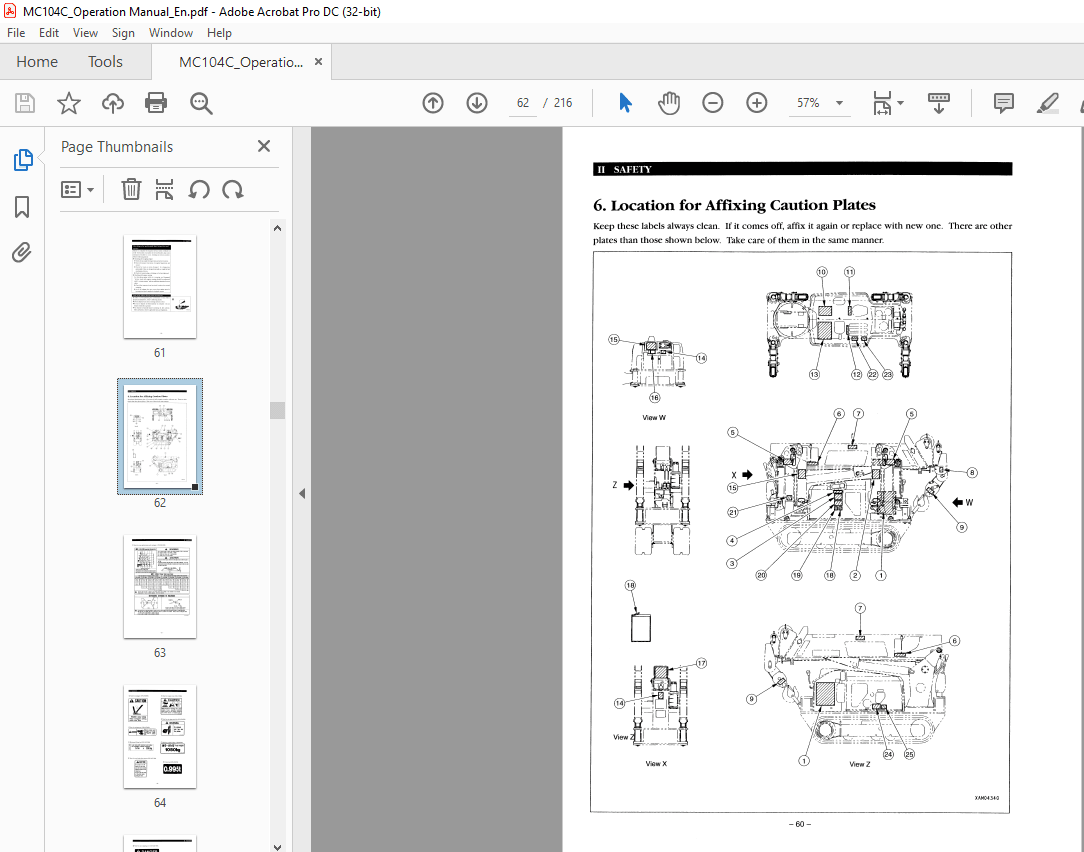
Task: Rotate the selected page counterclockwise
Action: [199, 189]
